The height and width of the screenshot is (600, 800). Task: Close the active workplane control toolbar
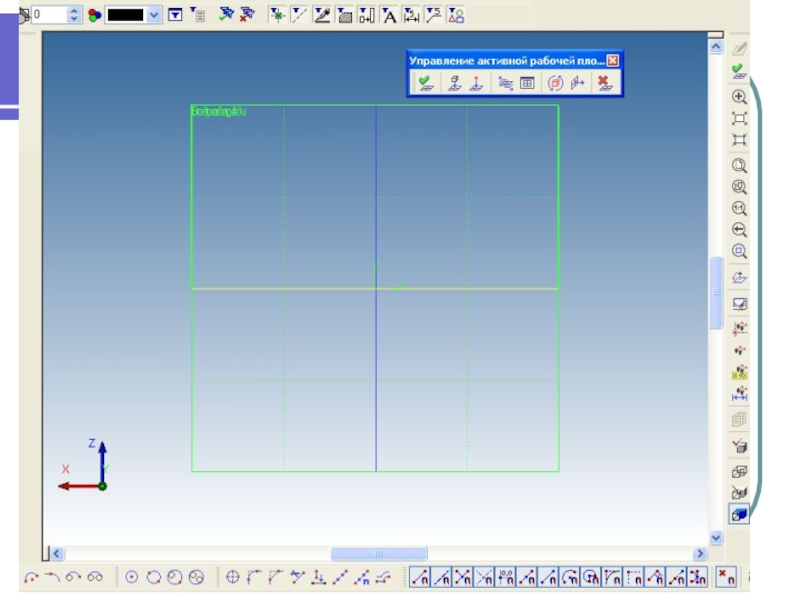(x=613, y=60)
